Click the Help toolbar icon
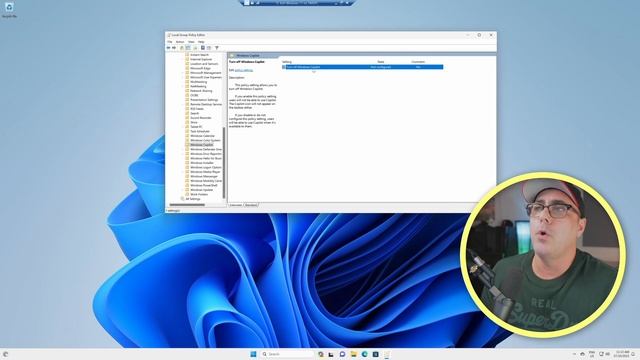The height and width of the screenshot is (360, 640). pyautogui.click(x=202, y=48)
